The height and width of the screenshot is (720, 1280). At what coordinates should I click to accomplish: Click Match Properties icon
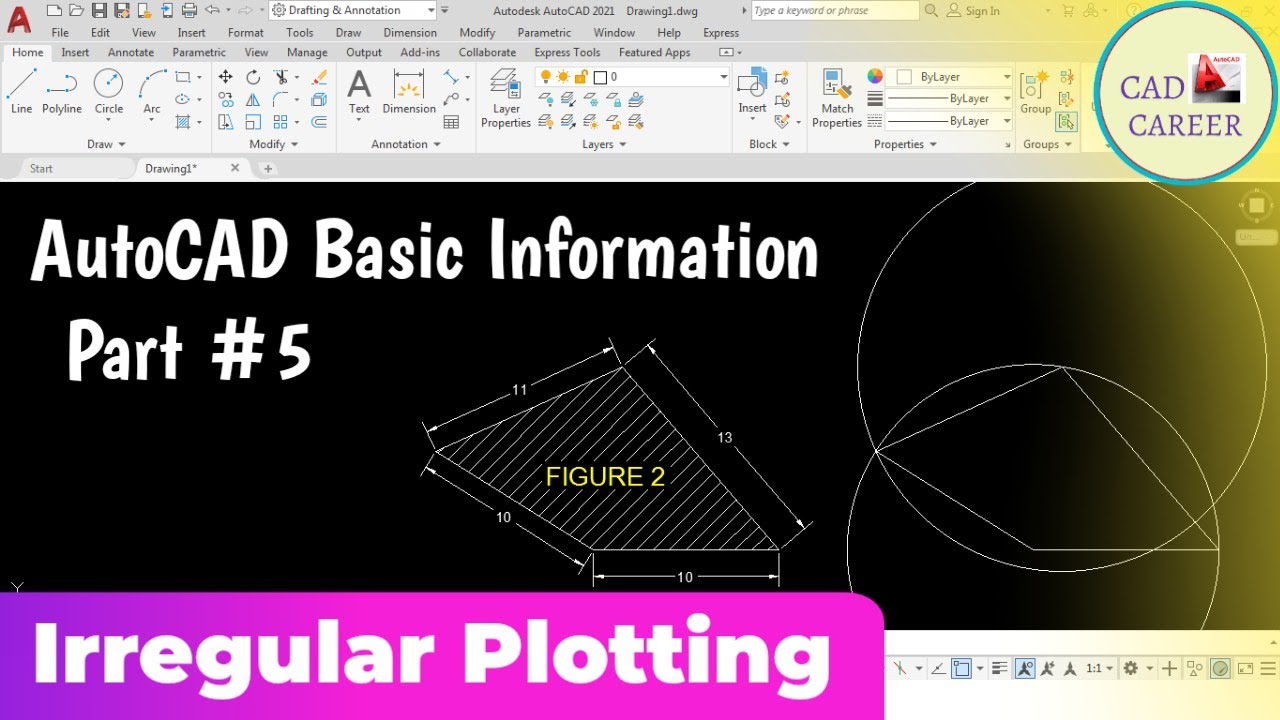(x=837, y=98)
